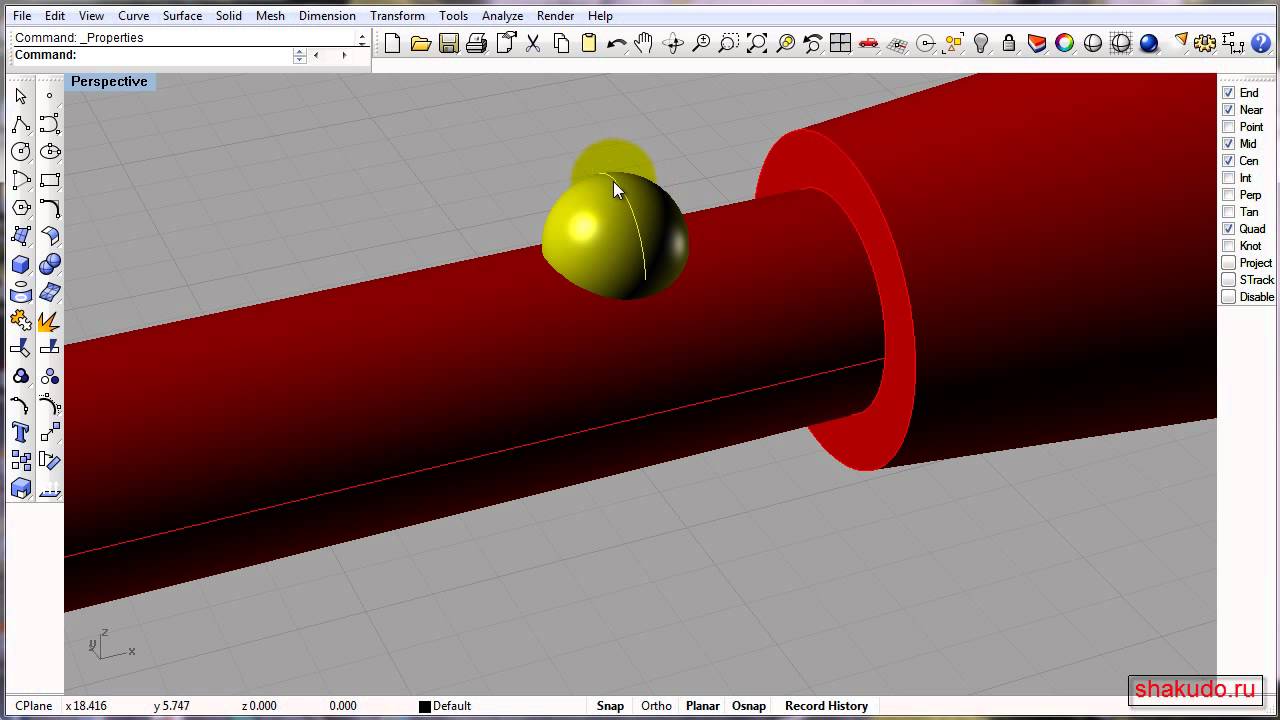
Task: Click the Paste clipboard icon
Action: (589, 43)
